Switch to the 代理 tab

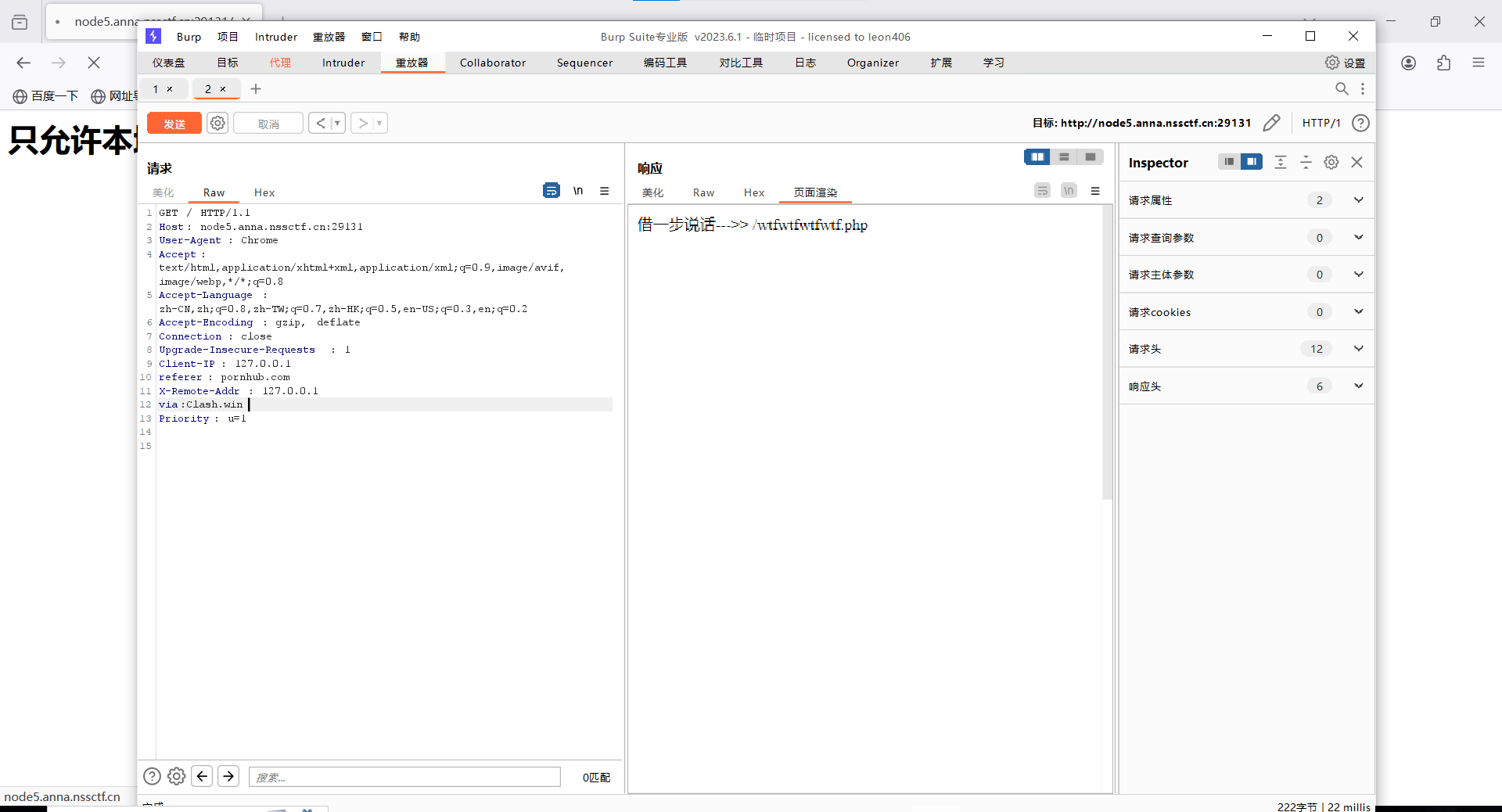[x=280, y=63]
